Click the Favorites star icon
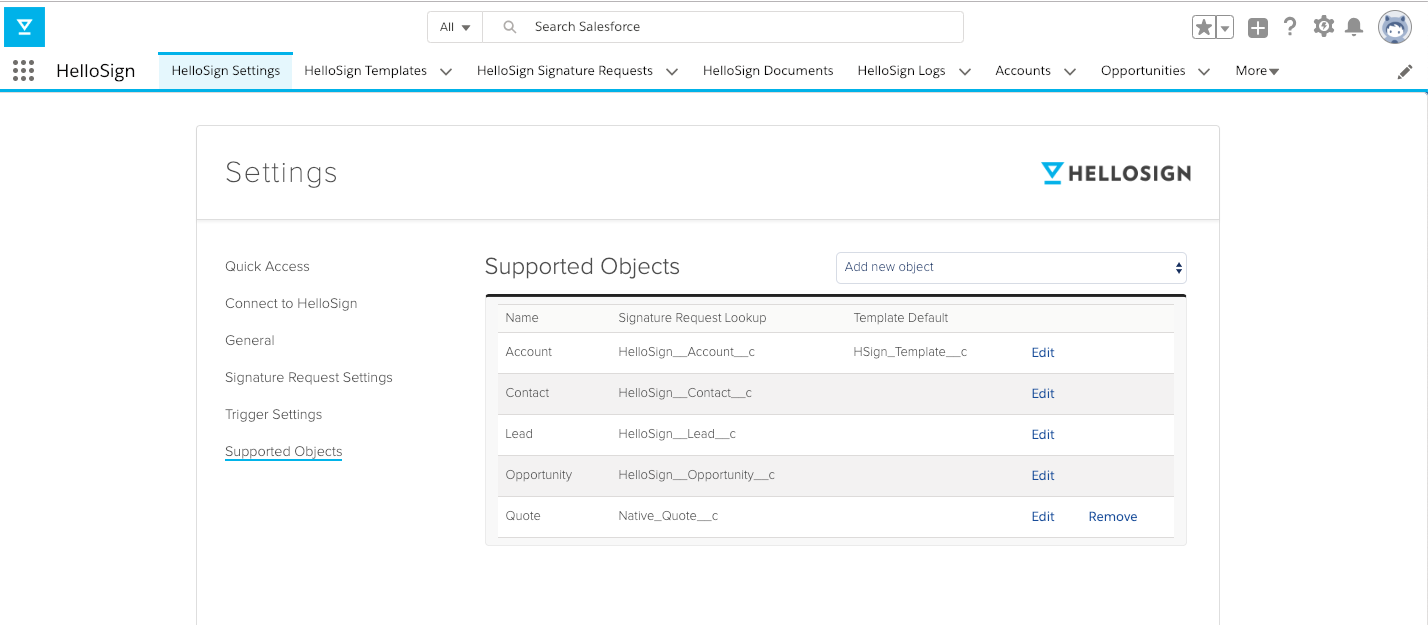This screenshot has width=1428, height=625. click(1204, 28)
